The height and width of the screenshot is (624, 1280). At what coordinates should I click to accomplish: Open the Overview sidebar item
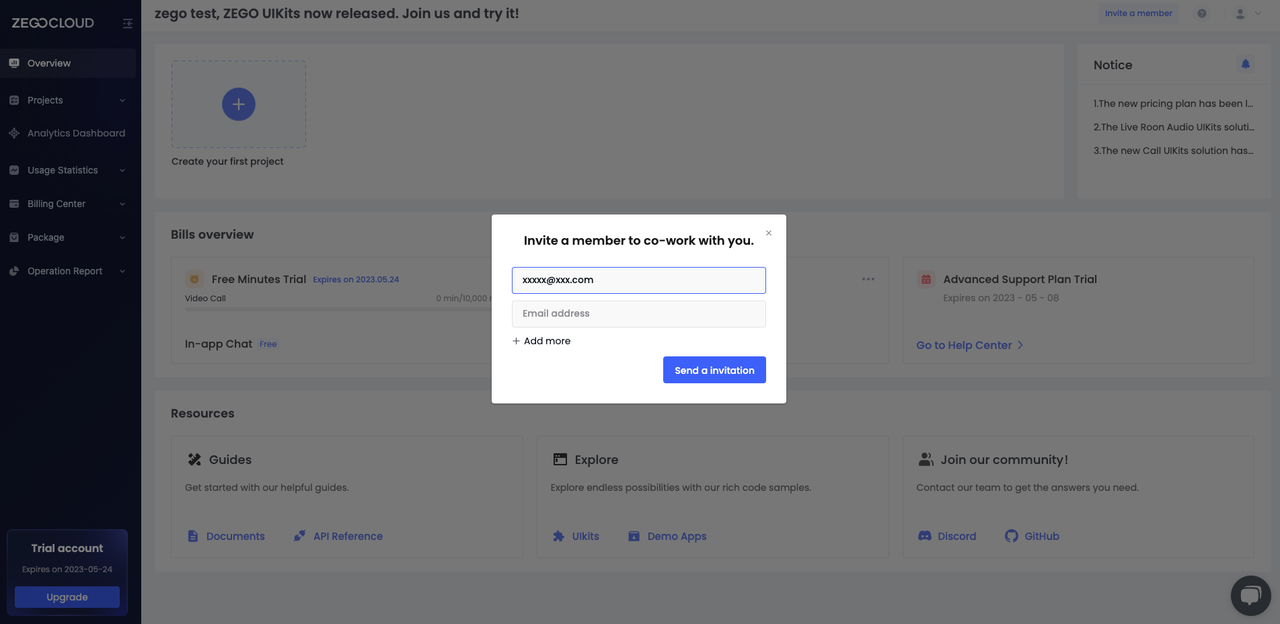(49, 63)
